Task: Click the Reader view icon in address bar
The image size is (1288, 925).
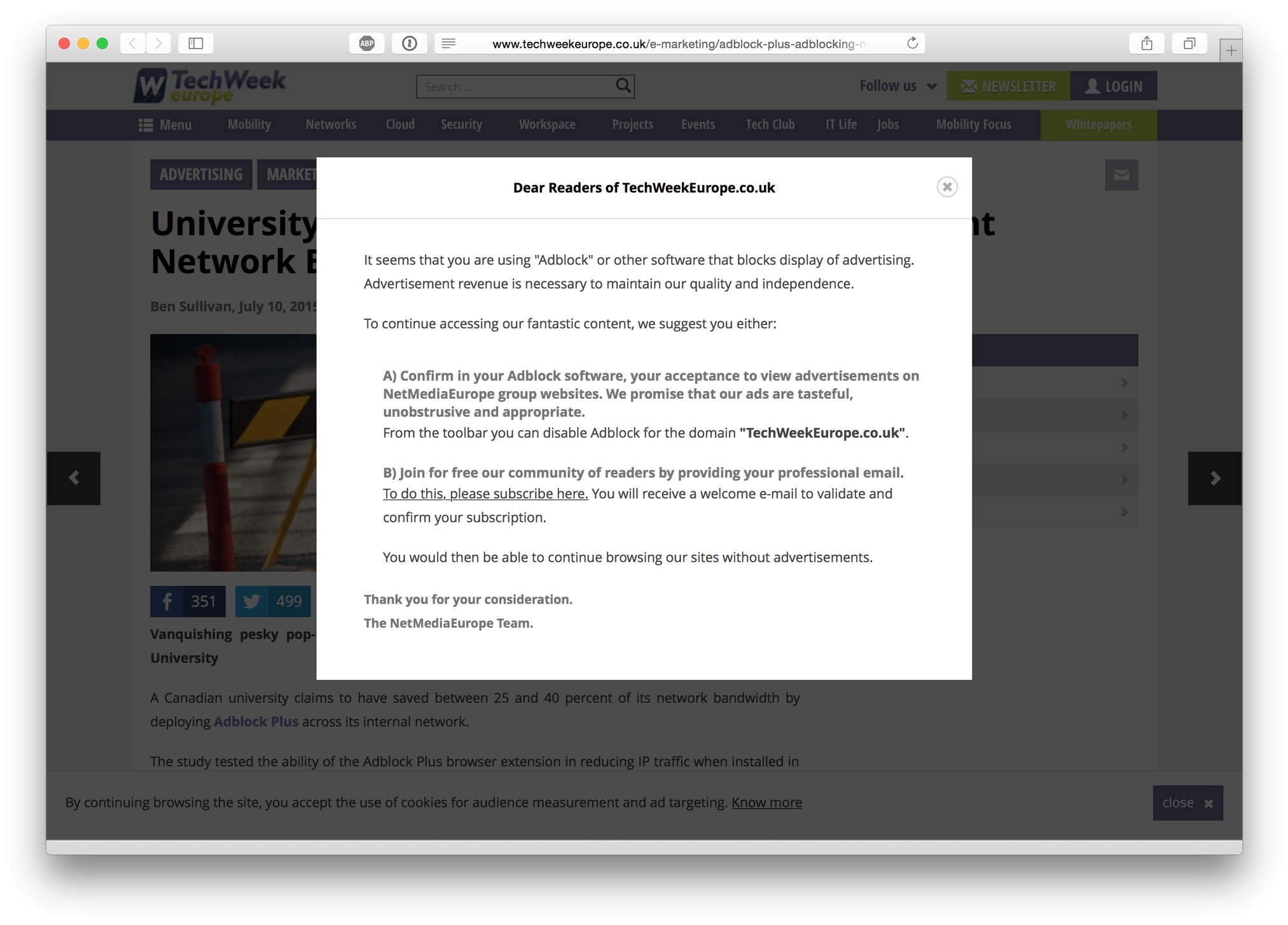Action: pyautogui.click(x=448, y=43)
